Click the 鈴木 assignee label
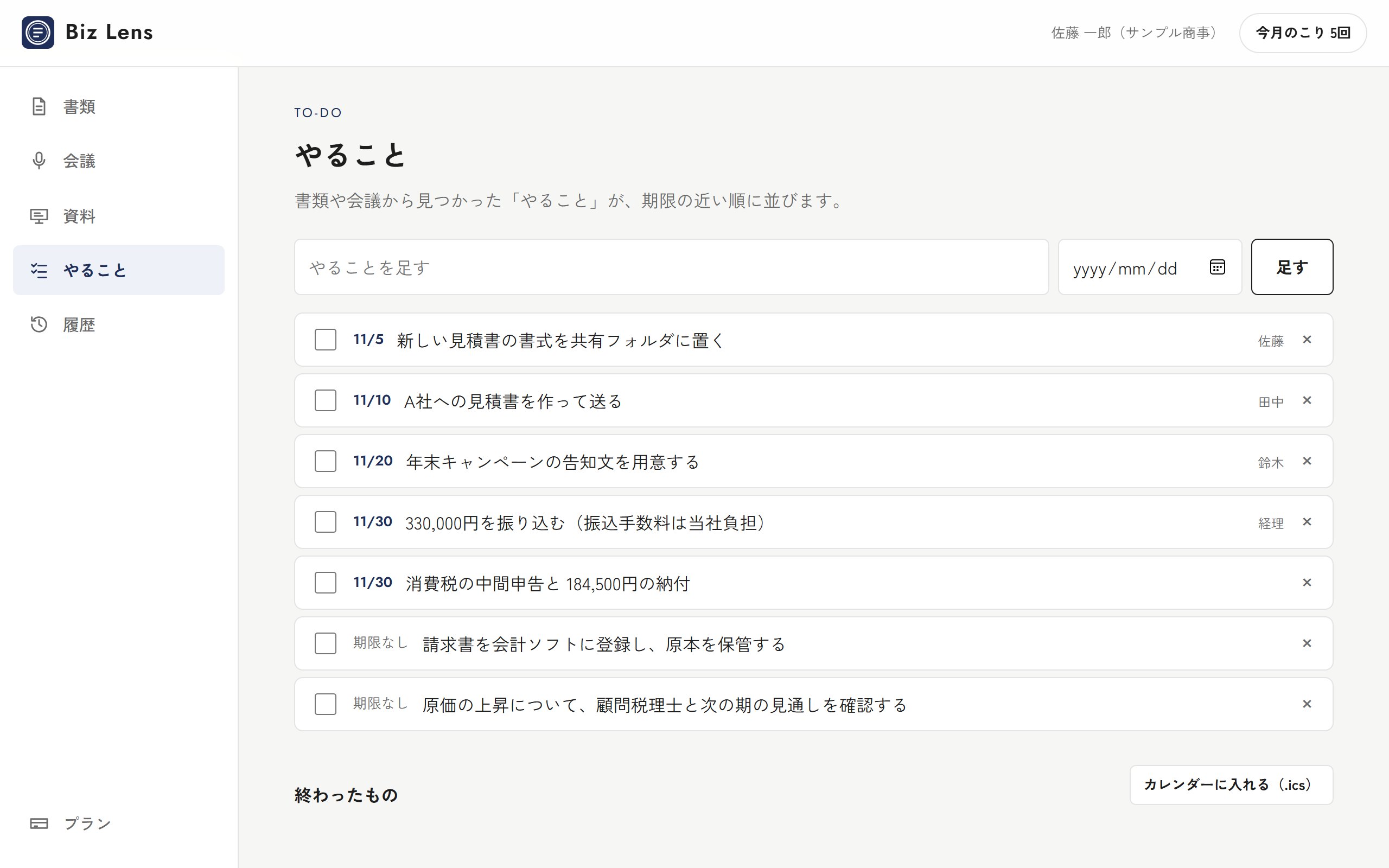 (1271, 463)
